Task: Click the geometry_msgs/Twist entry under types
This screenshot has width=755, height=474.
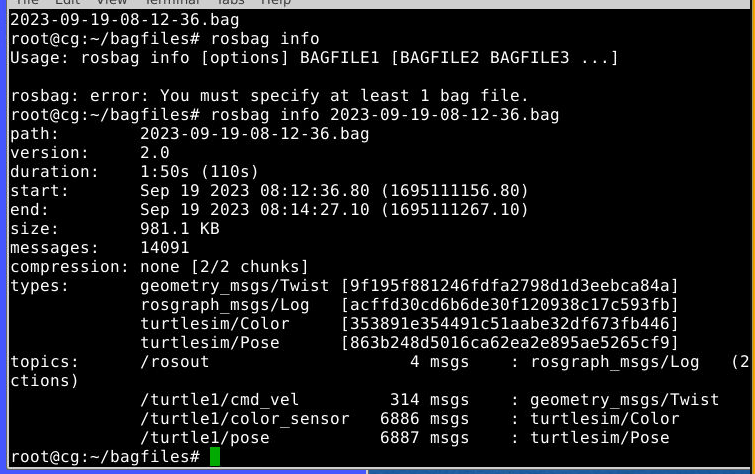Action: [234, 286]
